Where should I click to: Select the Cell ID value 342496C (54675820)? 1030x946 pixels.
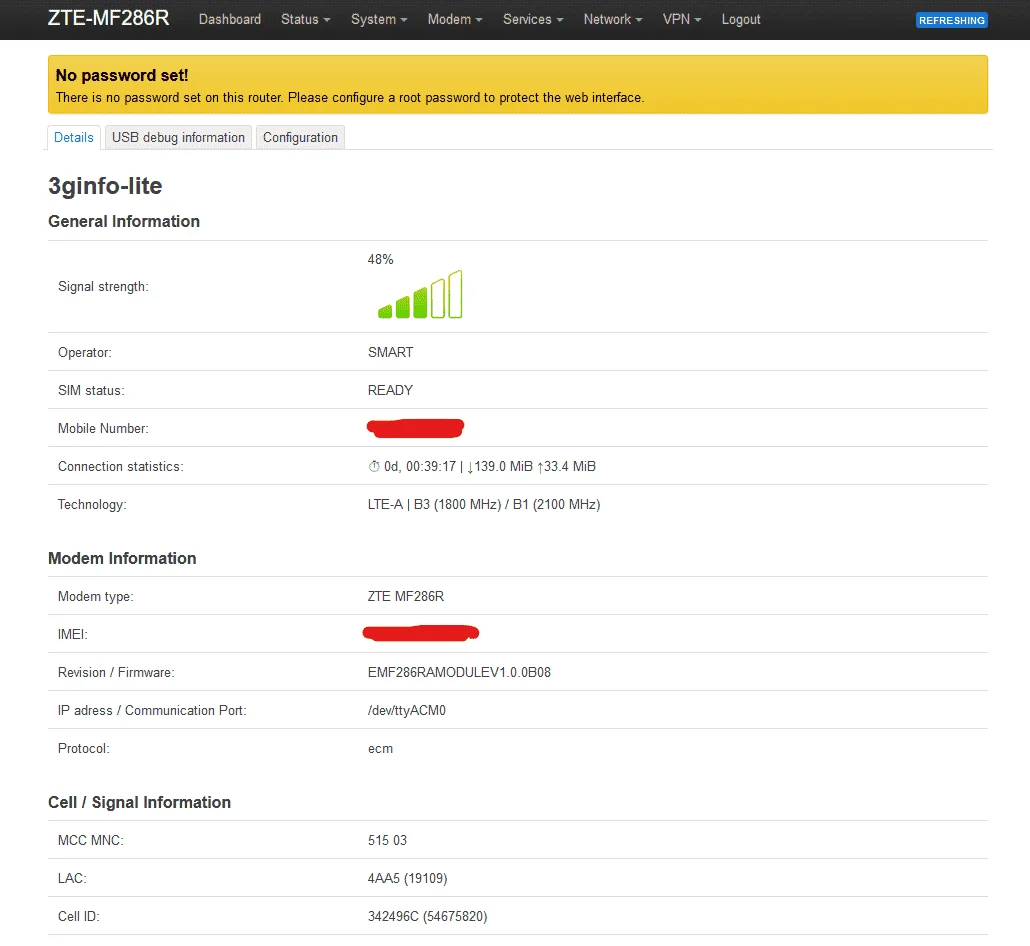pos(428,916)
